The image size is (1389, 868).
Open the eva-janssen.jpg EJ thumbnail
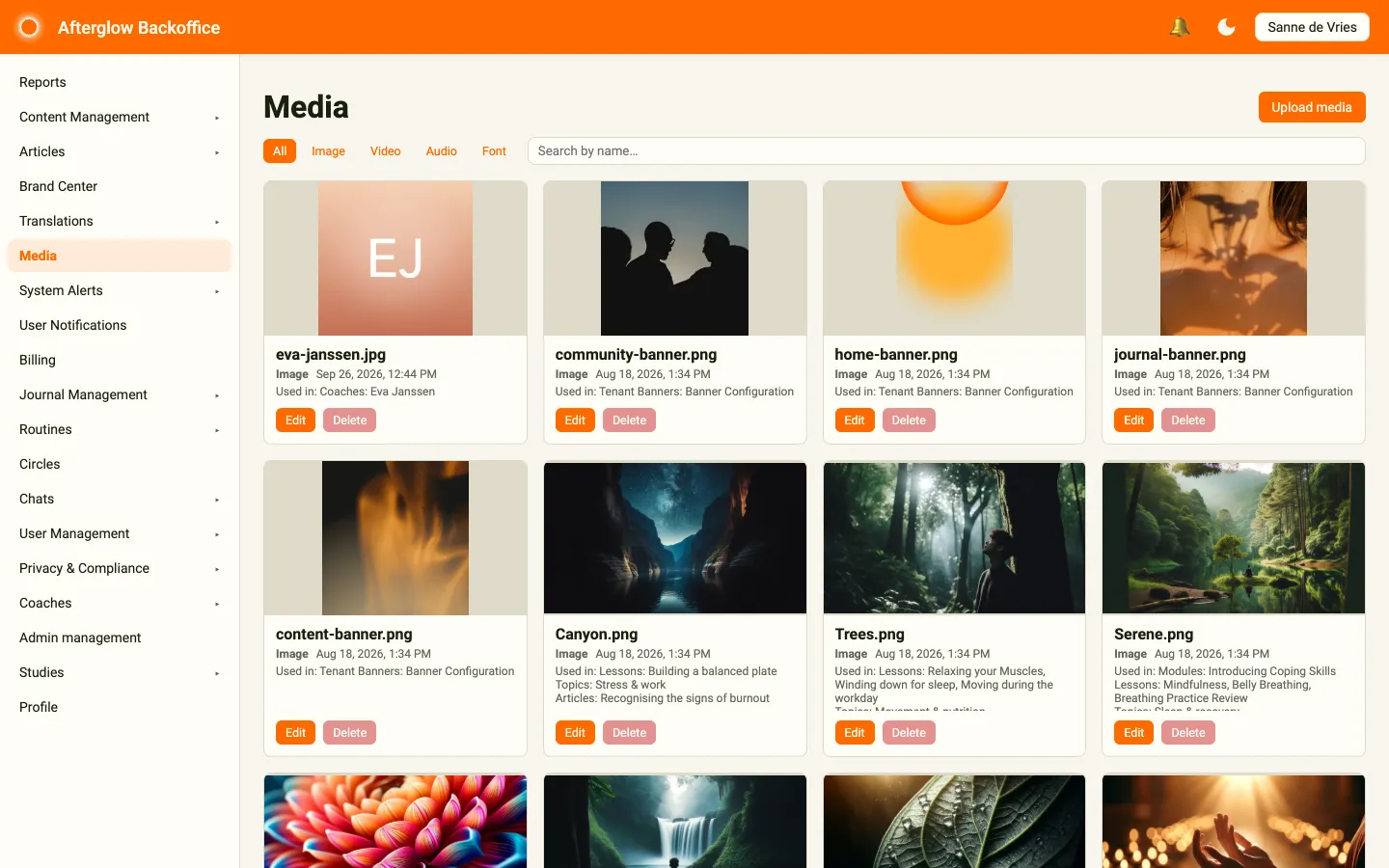[x=395, y=258]
